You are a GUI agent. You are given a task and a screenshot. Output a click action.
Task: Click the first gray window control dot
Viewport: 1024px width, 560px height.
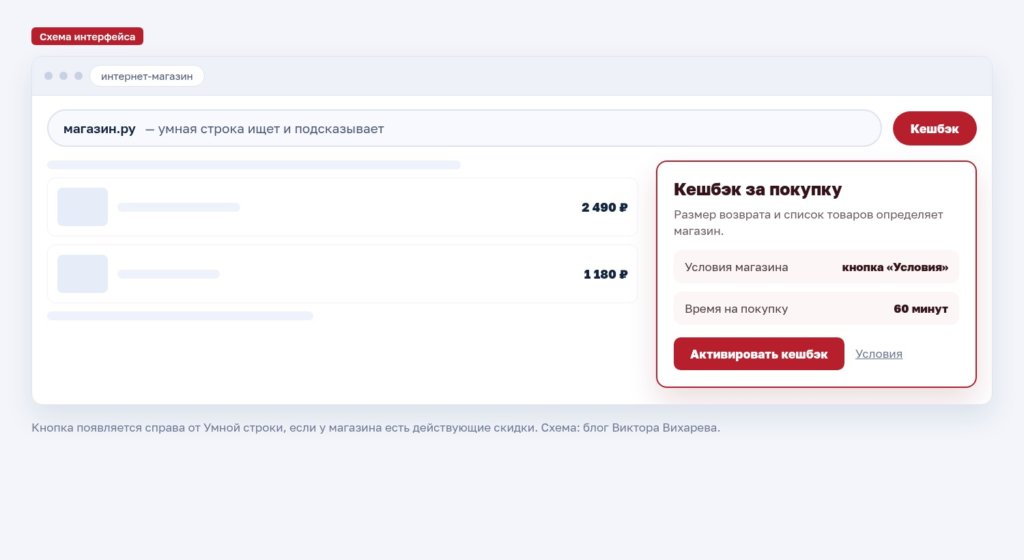click(x=48, y=76)
